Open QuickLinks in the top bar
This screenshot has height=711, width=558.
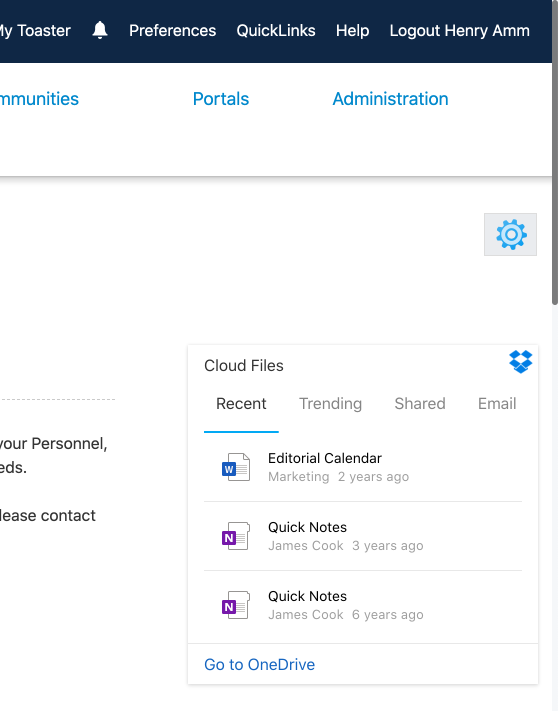tap(276, 30)
